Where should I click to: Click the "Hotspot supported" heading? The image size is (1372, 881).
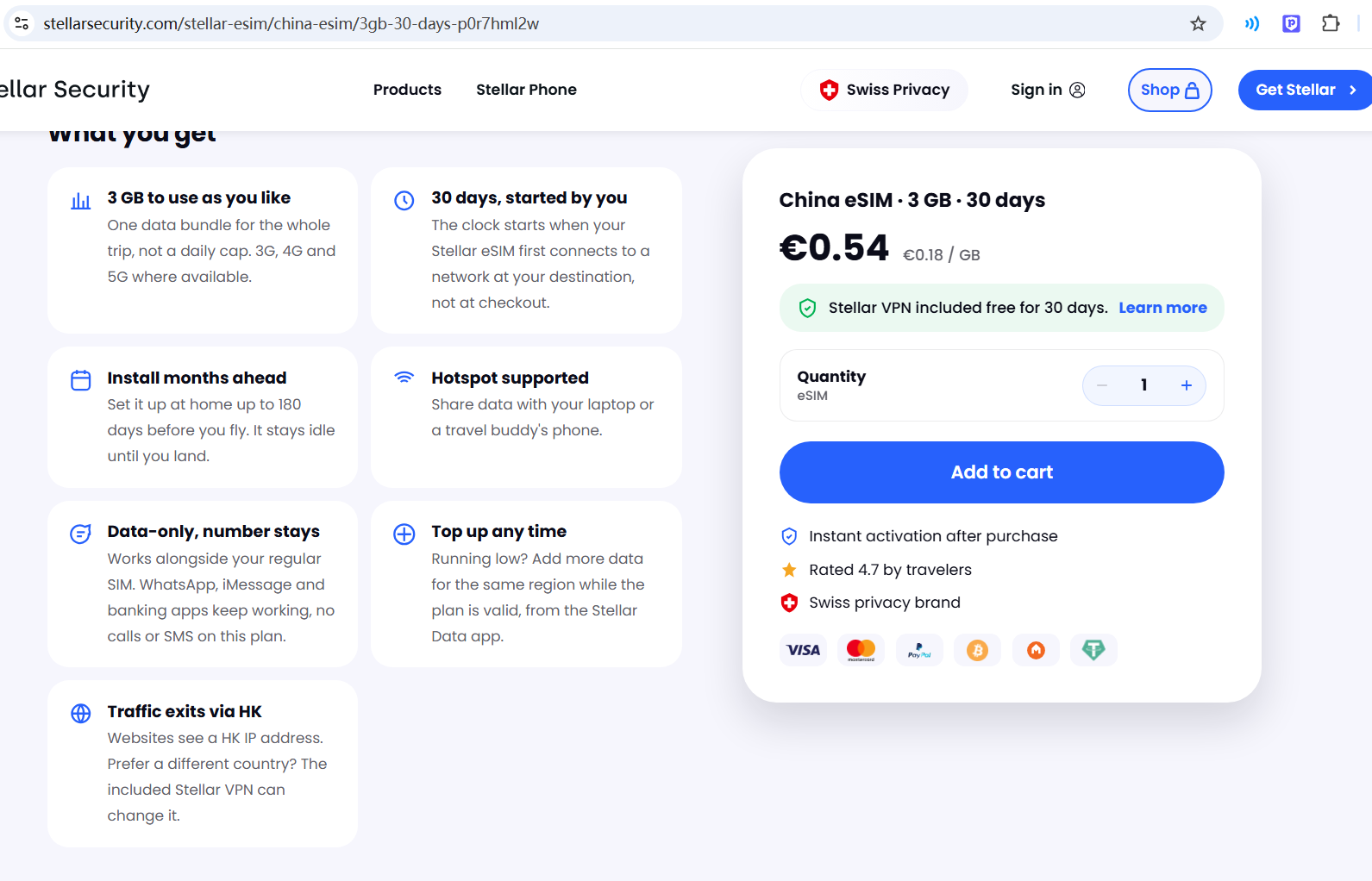pos(510,378)
